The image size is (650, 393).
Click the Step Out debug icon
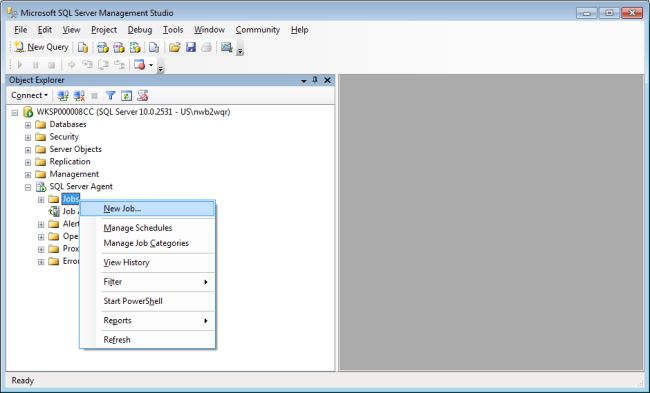(x=119, y=65)
